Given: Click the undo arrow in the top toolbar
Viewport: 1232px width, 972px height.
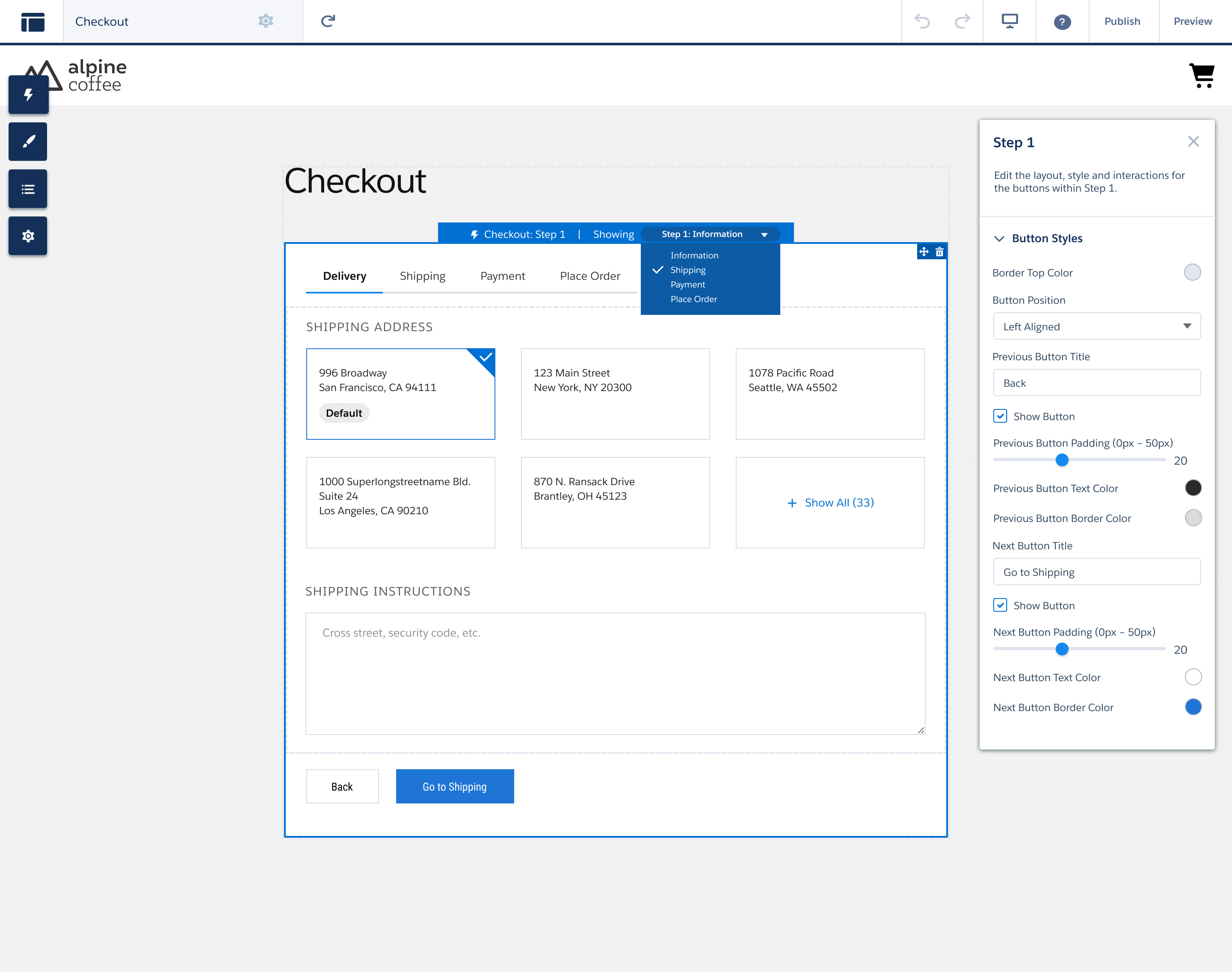Looking at the screenshot, I should click(x=922, y=21).
